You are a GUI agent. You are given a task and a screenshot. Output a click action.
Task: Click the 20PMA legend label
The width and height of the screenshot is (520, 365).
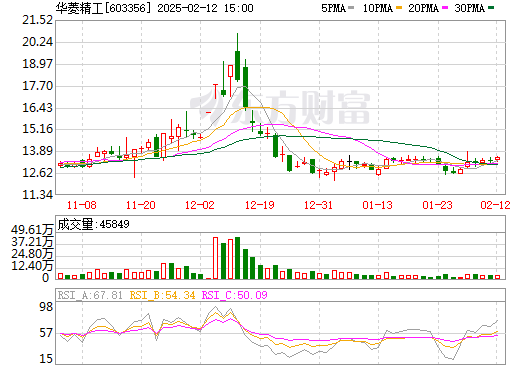pos(423,8)
